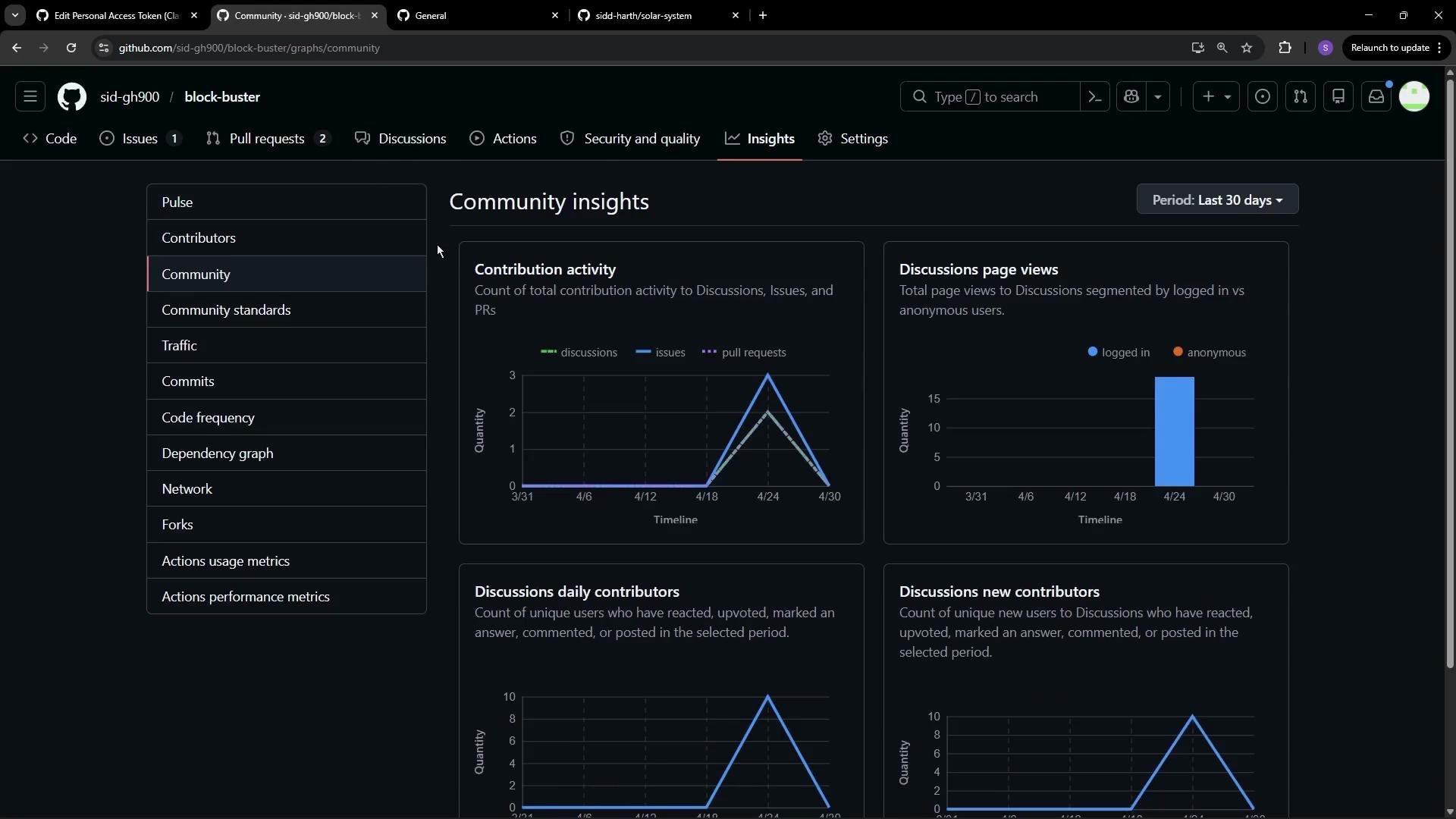Viewport: 1456px width, 819px height.
Task: Open Traffic in the insights sidebar
Action: pyautogui.click(x=287, y=346)
